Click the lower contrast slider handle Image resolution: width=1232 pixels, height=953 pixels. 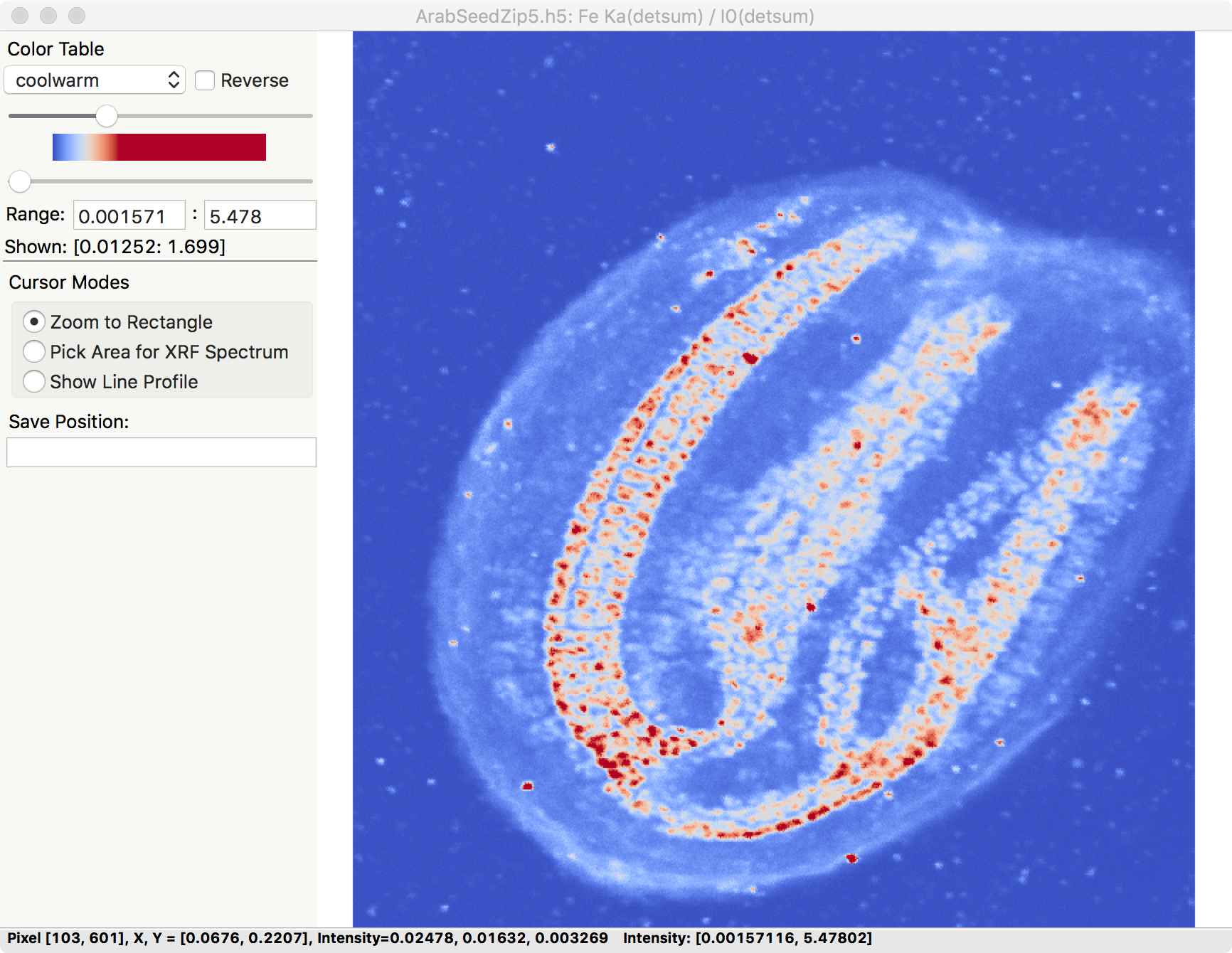coord(20,181)
